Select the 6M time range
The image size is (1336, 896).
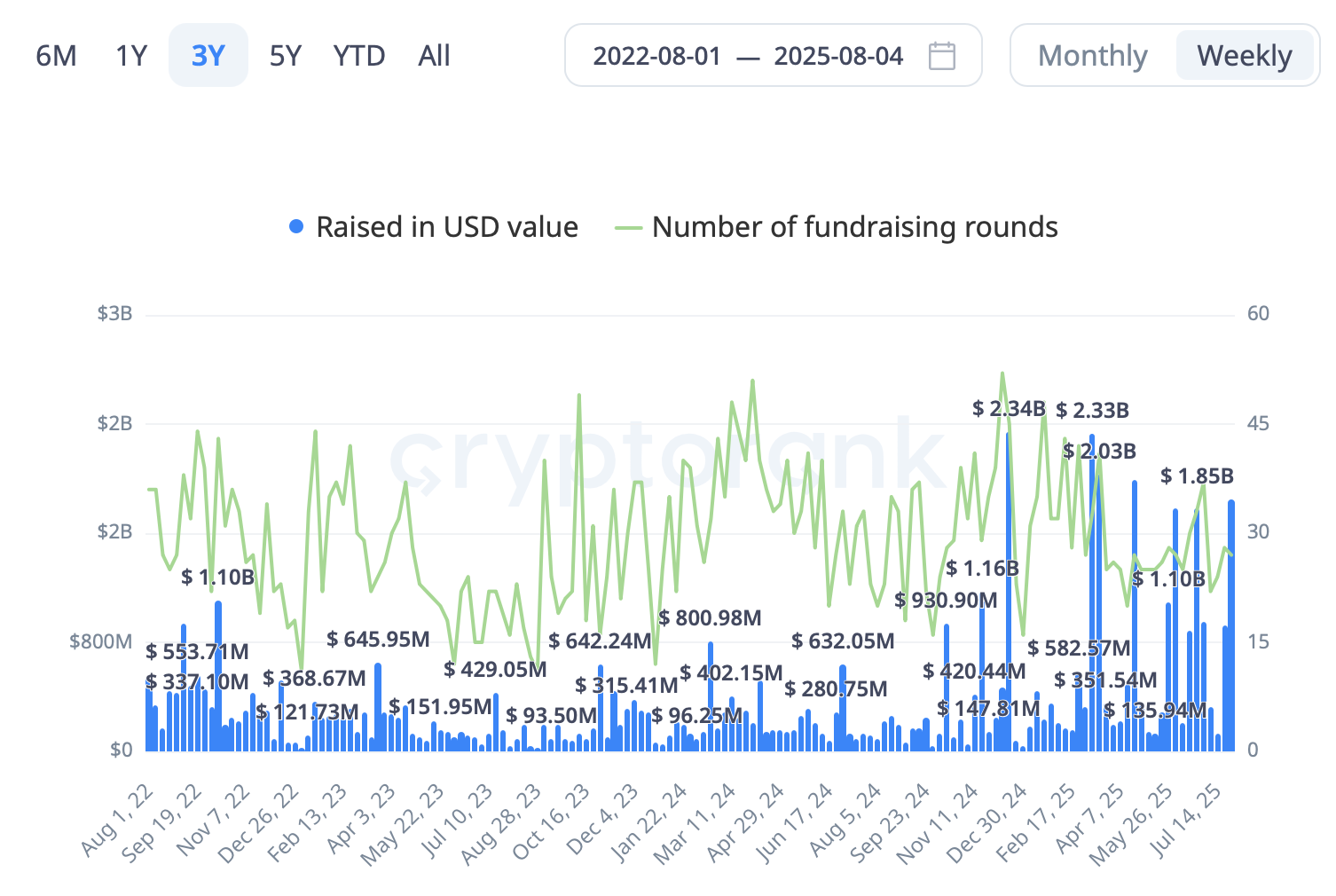click(56, 56)
